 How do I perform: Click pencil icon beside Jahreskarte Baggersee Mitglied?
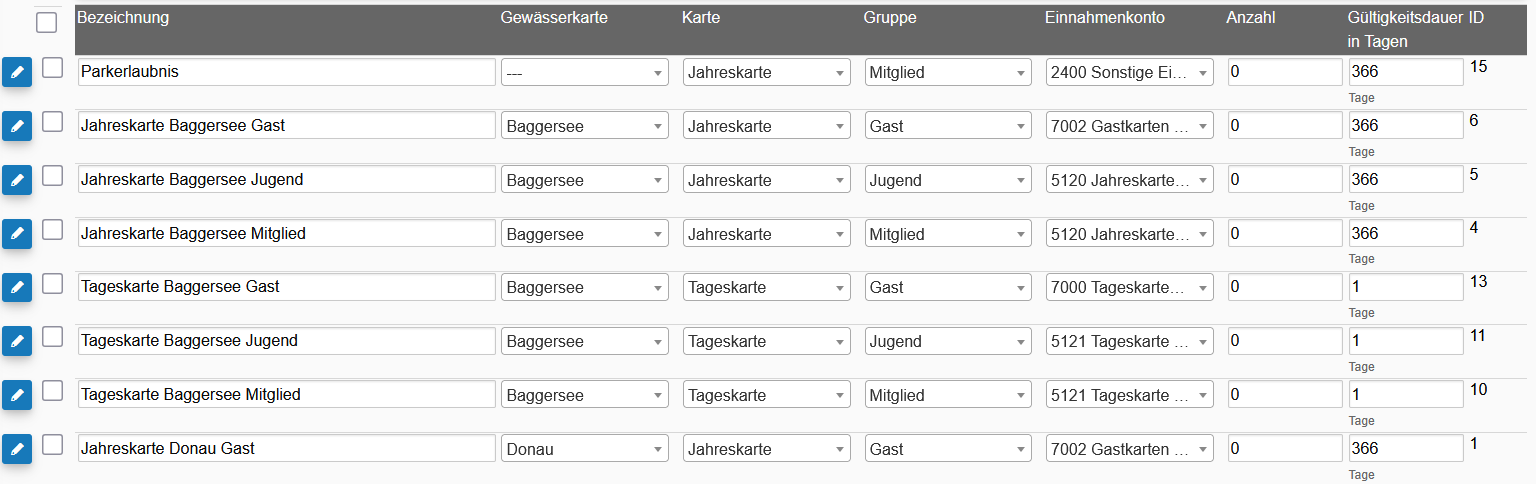17,234
